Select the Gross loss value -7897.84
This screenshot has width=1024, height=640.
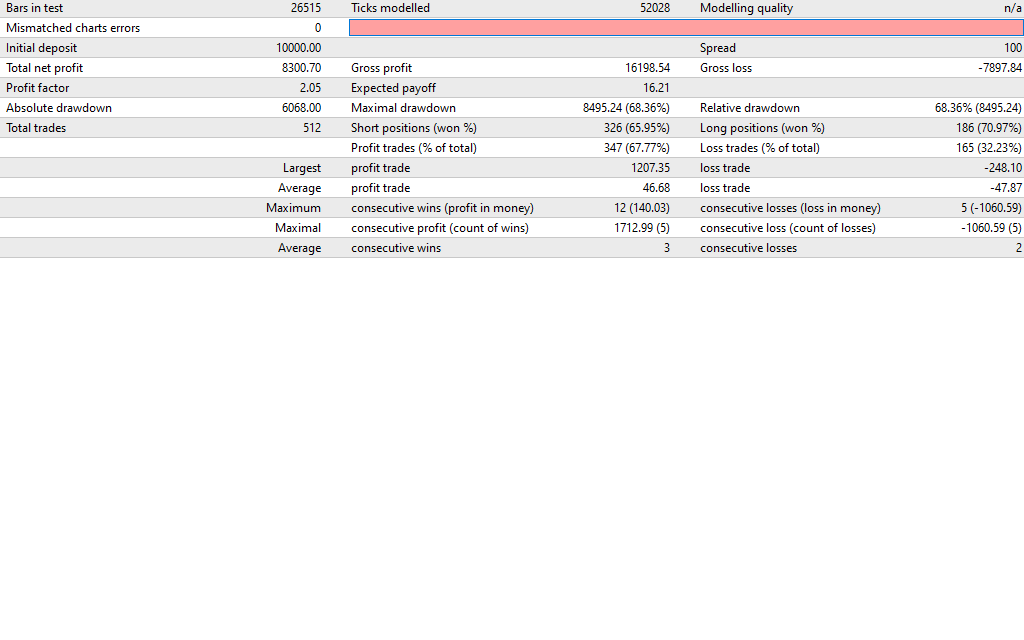coord(999,68)
